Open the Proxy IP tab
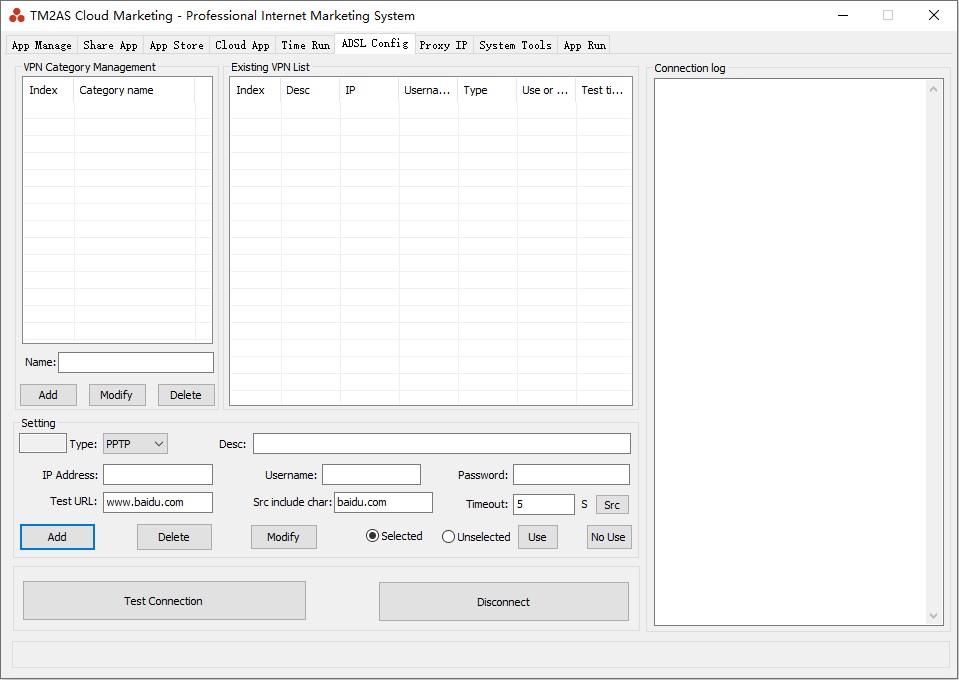The width and height of the screenshot is (959, 680). [x=443, y=45]
